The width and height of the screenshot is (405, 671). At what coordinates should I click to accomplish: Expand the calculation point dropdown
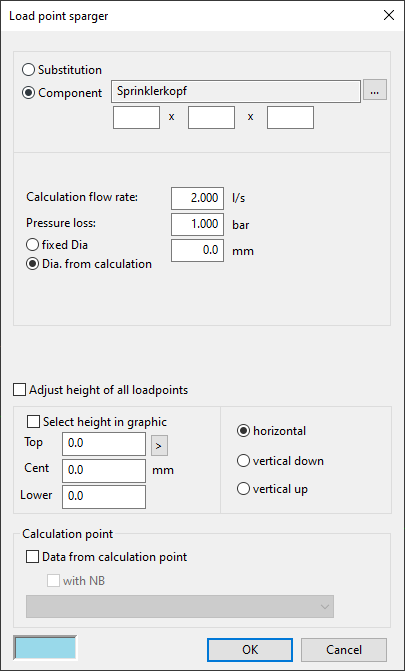tap(180, 606)
